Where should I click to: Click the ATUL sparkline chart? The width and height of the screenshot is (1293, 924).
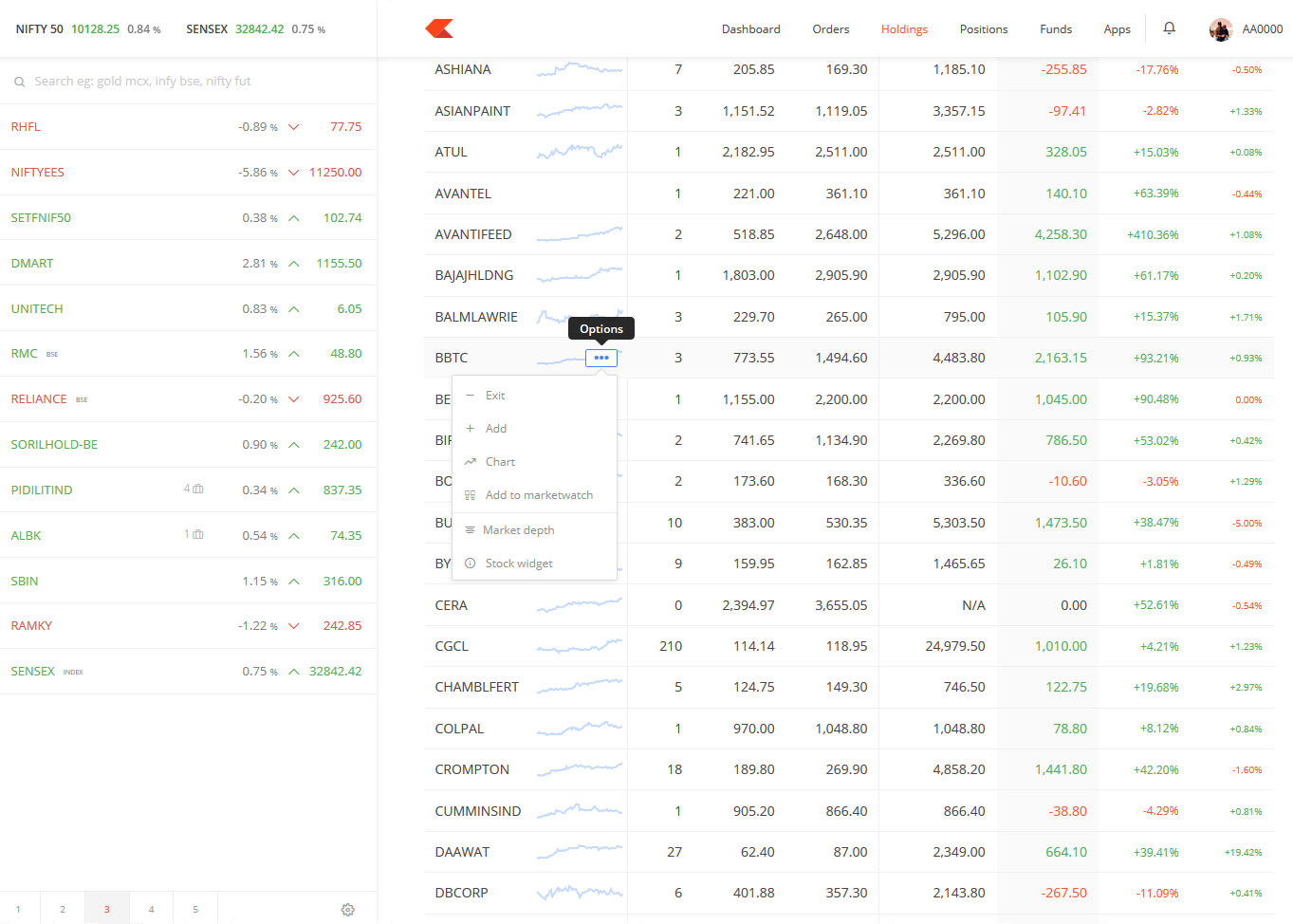pos(580,152)
